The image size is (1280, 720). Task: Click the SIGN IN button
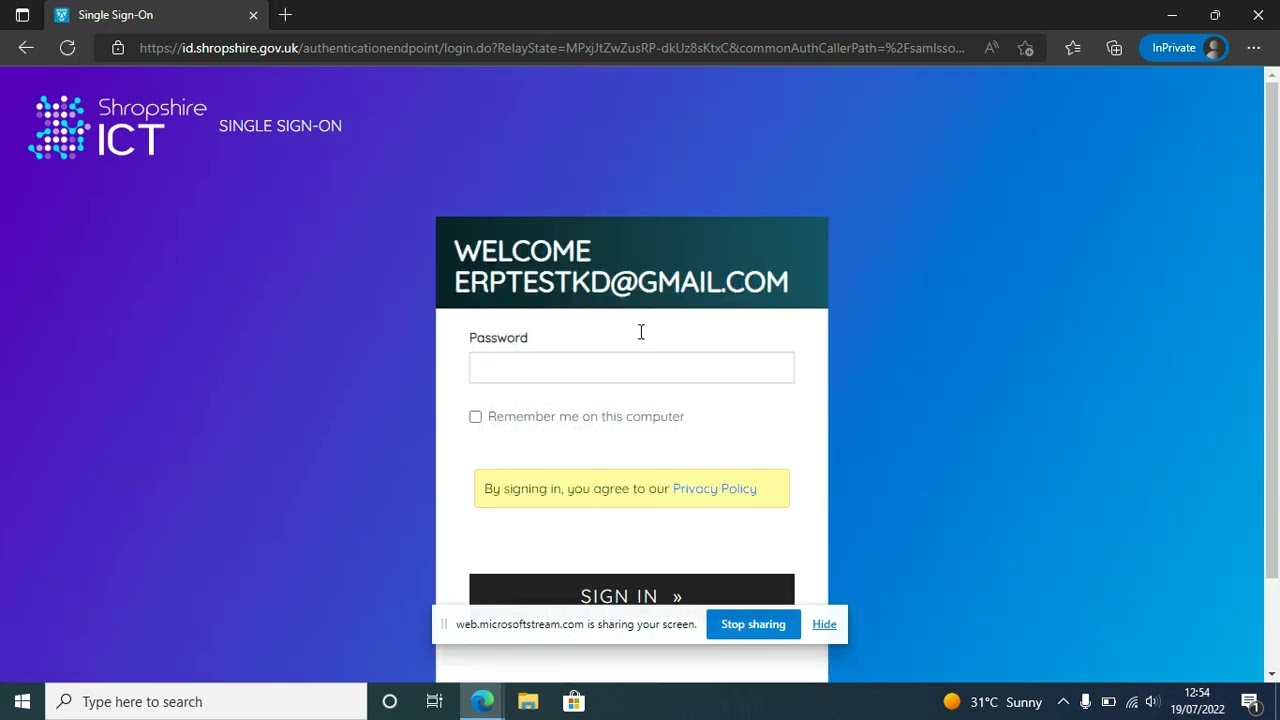632,591
